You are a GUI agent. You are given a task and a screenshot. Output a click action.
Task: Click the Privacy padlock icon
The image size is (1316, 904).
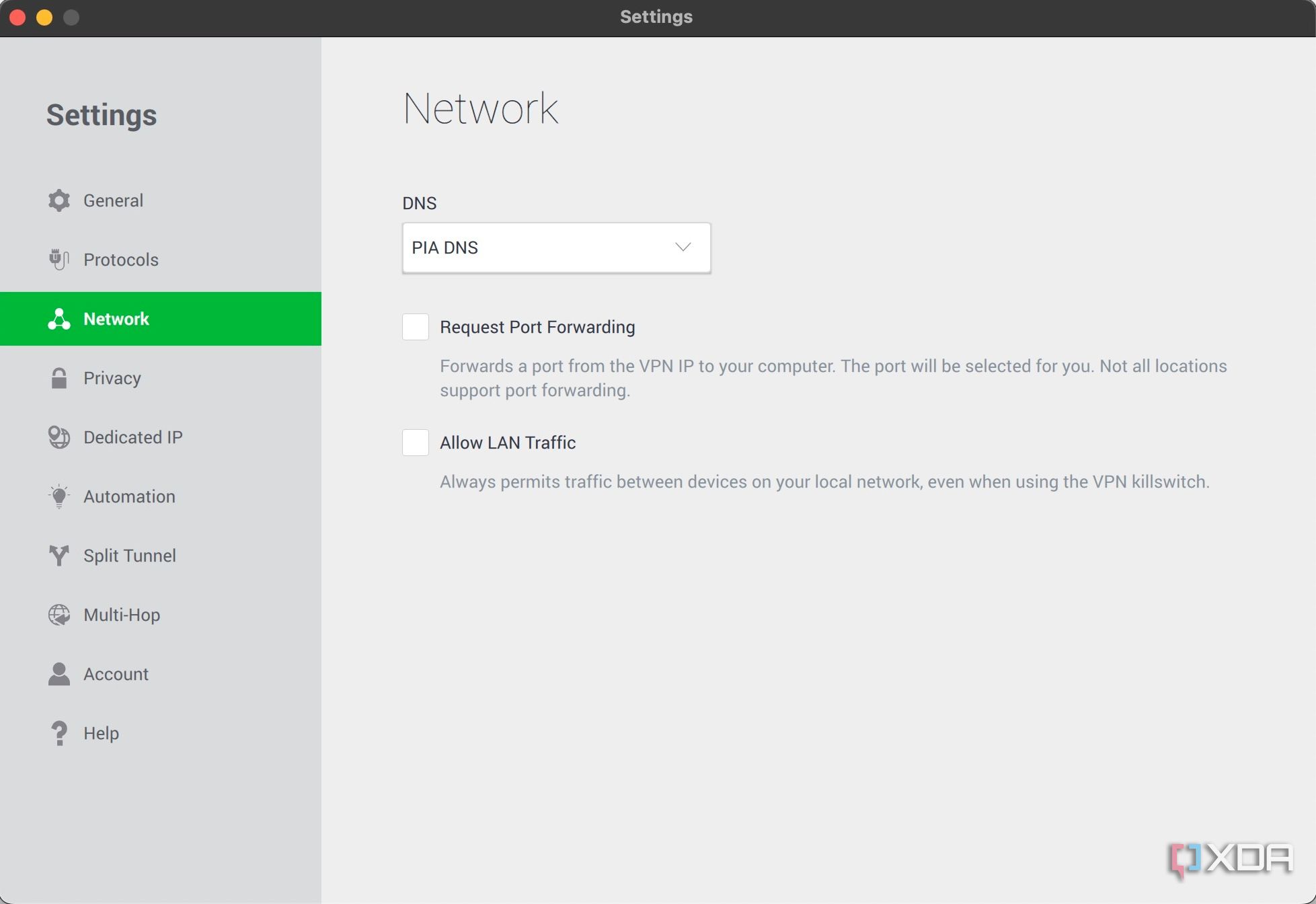59,378
